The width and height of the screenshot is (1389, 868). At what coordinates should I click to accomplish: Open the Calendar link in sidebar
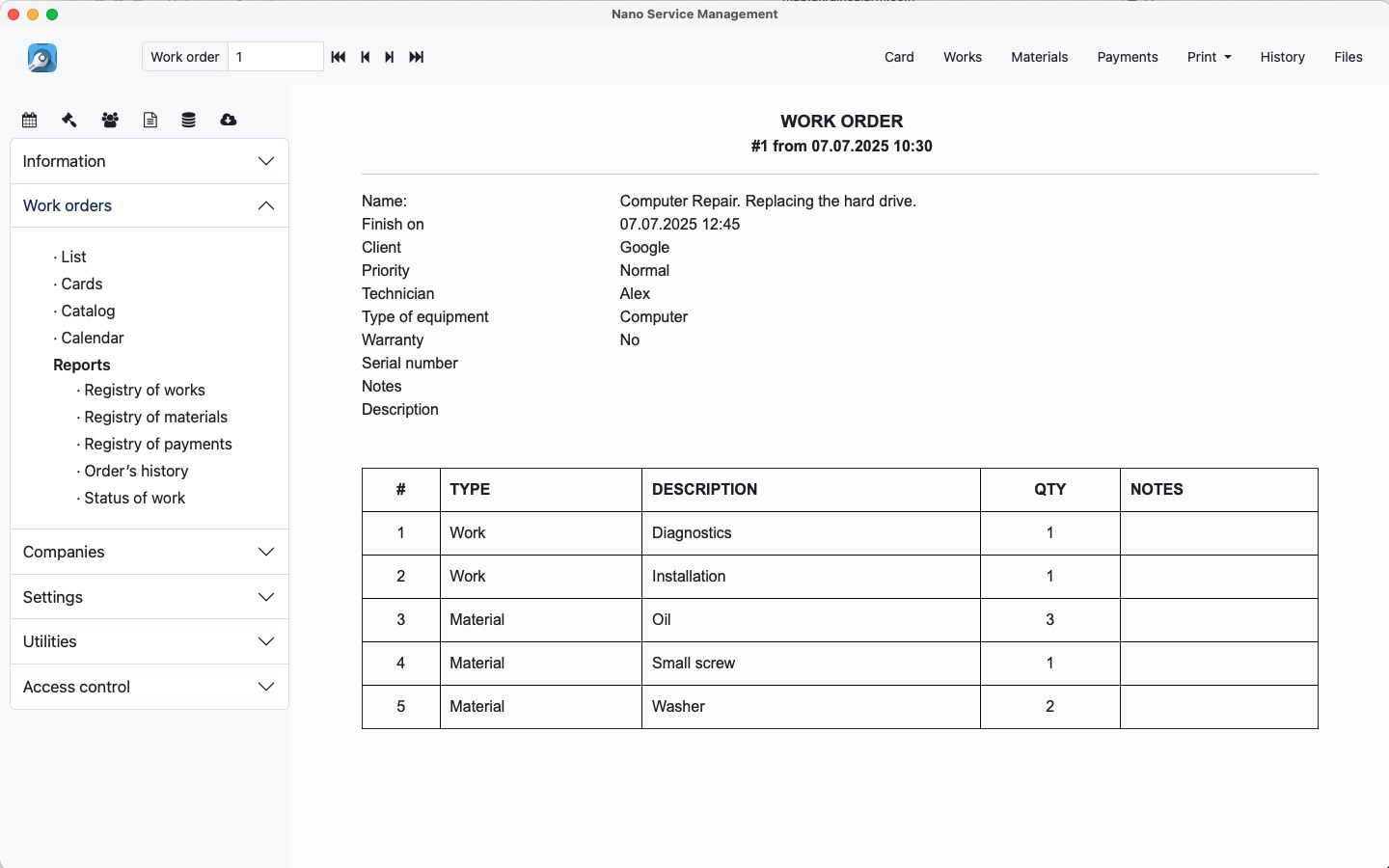(92, 338)
